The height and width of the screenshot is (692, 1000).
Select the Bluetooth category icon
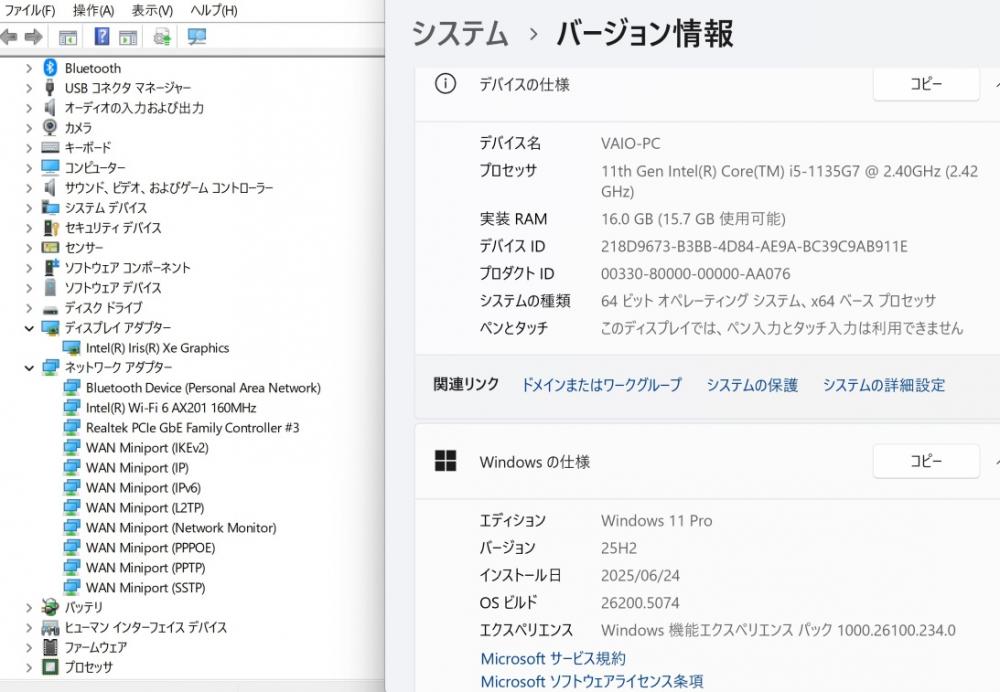tap(50, 68)
